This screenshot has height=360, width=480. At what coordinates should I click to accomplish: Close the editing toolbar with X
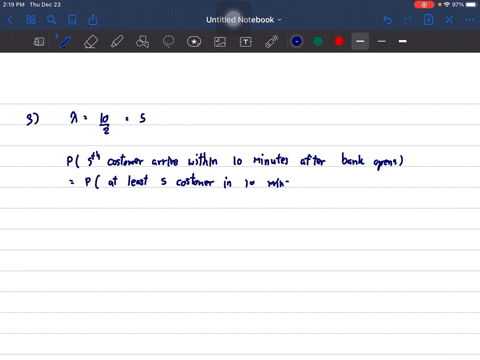[449, 20]
